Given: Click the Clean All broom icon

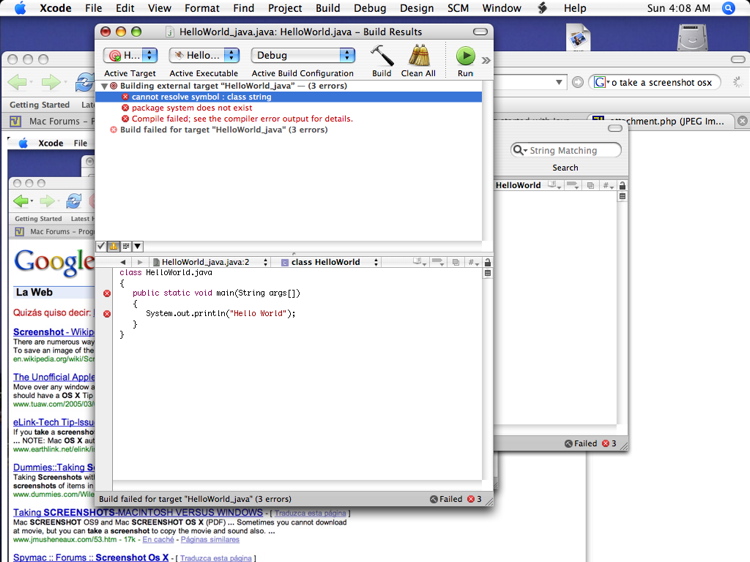Looking at the screenshot, I should click(419, 55).
